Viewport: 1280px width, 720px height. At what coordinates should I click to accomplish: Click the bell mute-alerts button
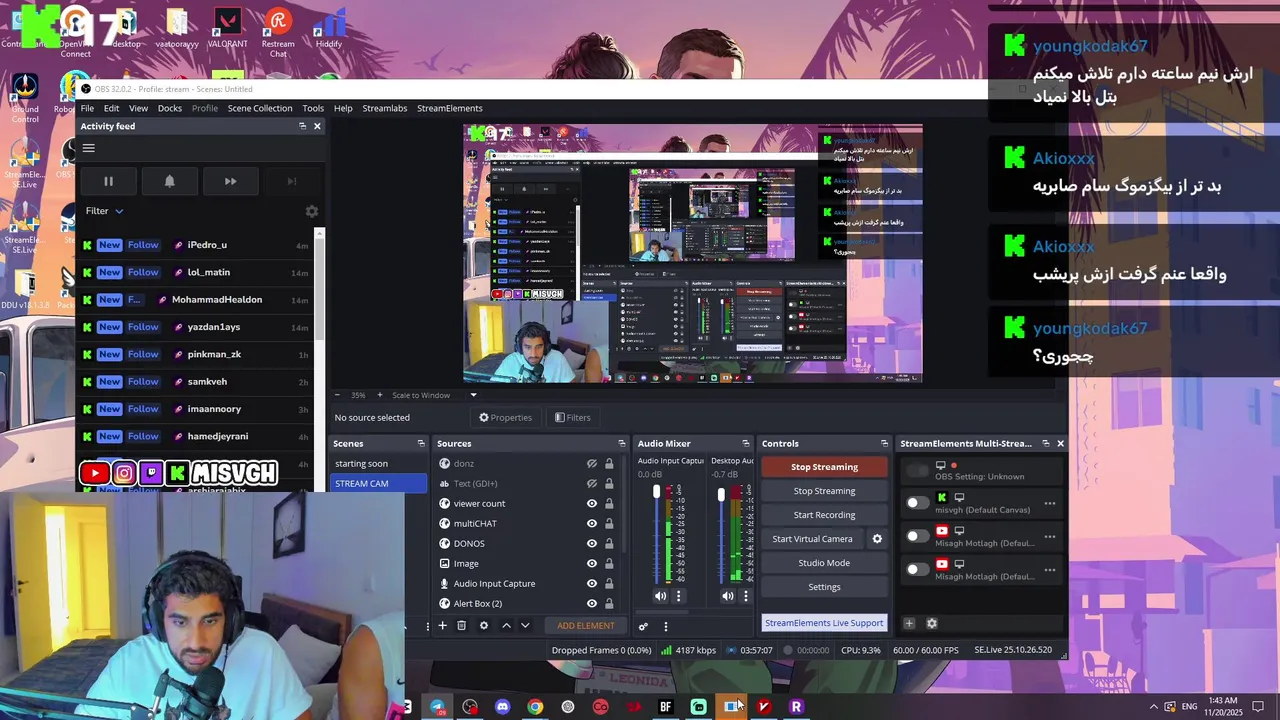tap(169, 181)
